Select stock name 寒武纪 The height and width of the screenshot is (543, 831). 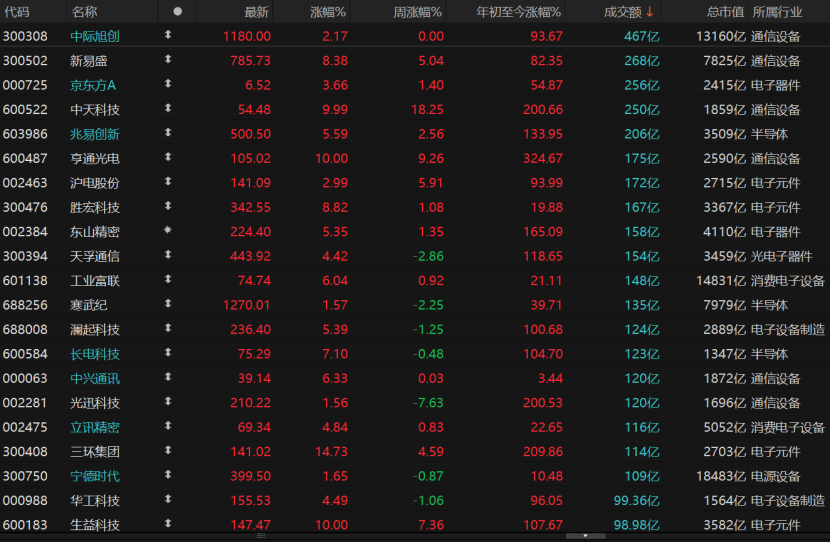tap(89, 305)
